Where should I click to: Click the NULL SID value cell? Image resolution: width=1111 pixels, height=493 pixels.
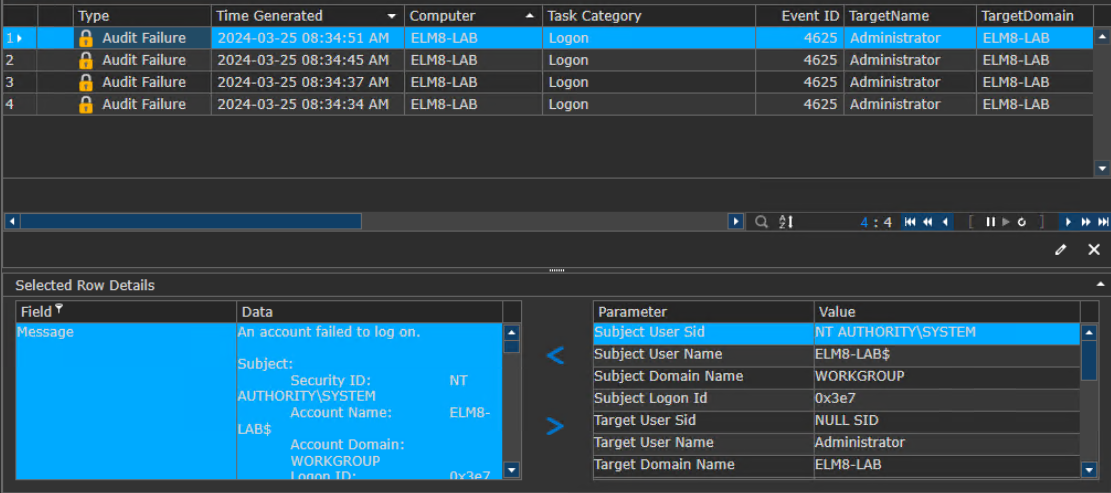coord(947,421)
